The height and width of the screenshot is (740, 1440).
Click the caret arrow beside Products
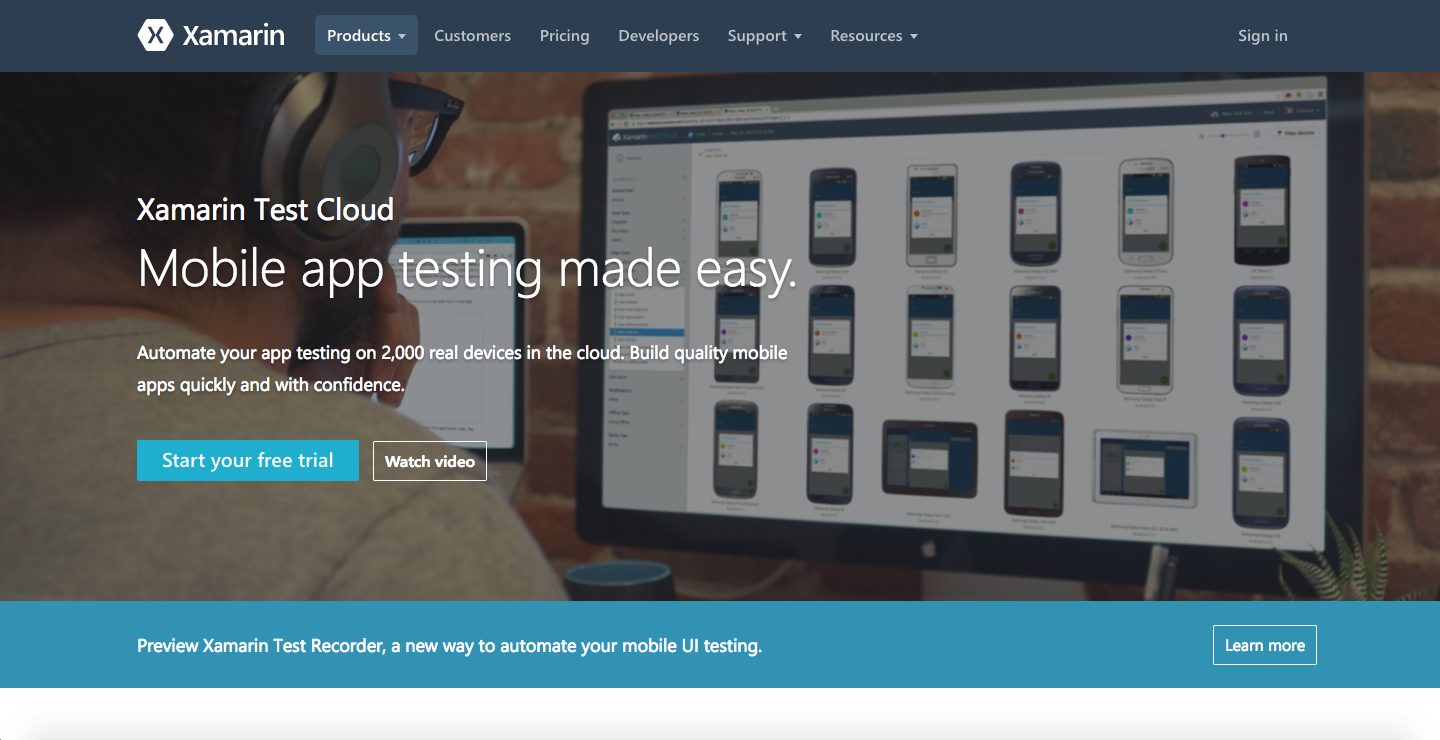(402, 37)
